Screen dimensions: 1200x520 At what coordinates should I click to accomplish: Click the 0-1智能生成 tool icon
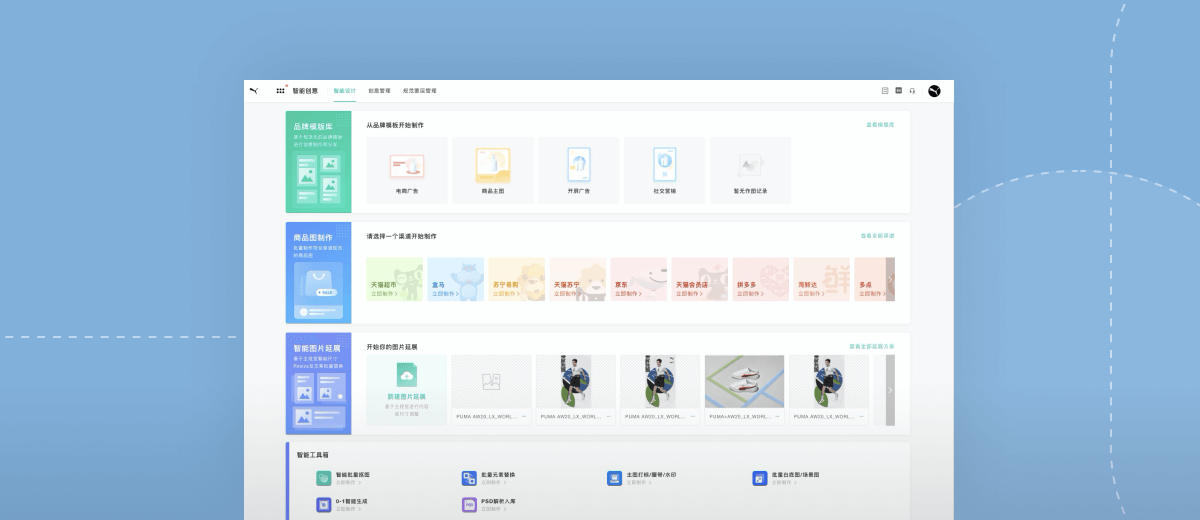click(324, 505)
